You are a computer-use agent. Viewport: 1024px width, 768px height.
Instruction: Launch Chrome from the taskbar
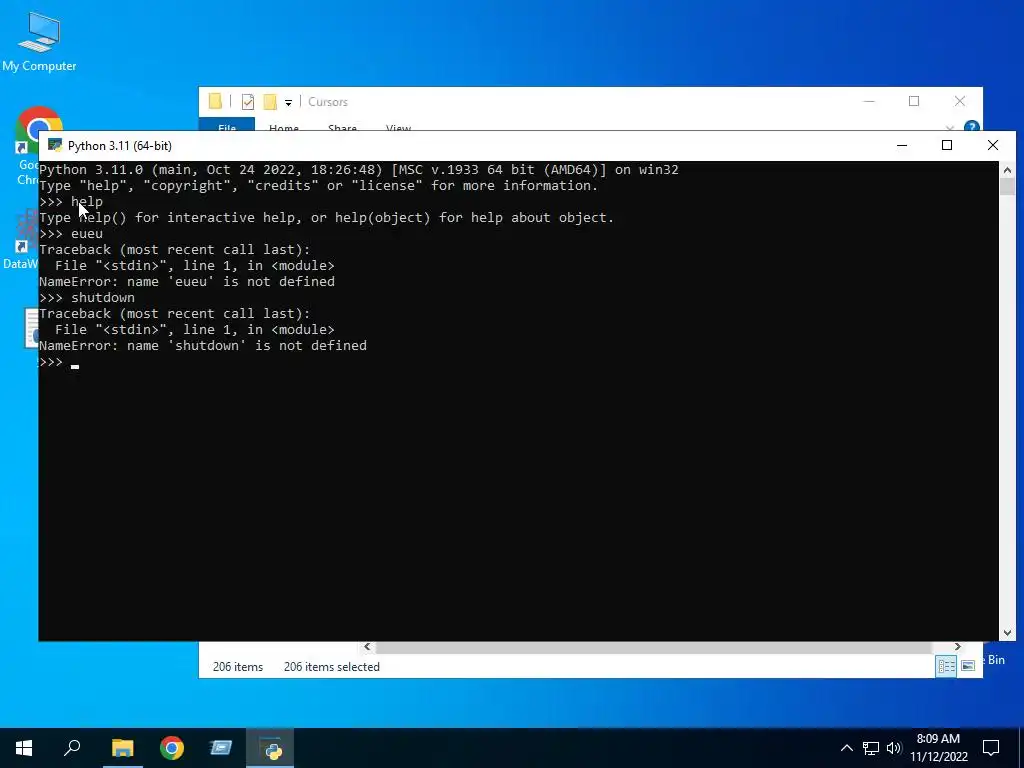click(172, 748)
